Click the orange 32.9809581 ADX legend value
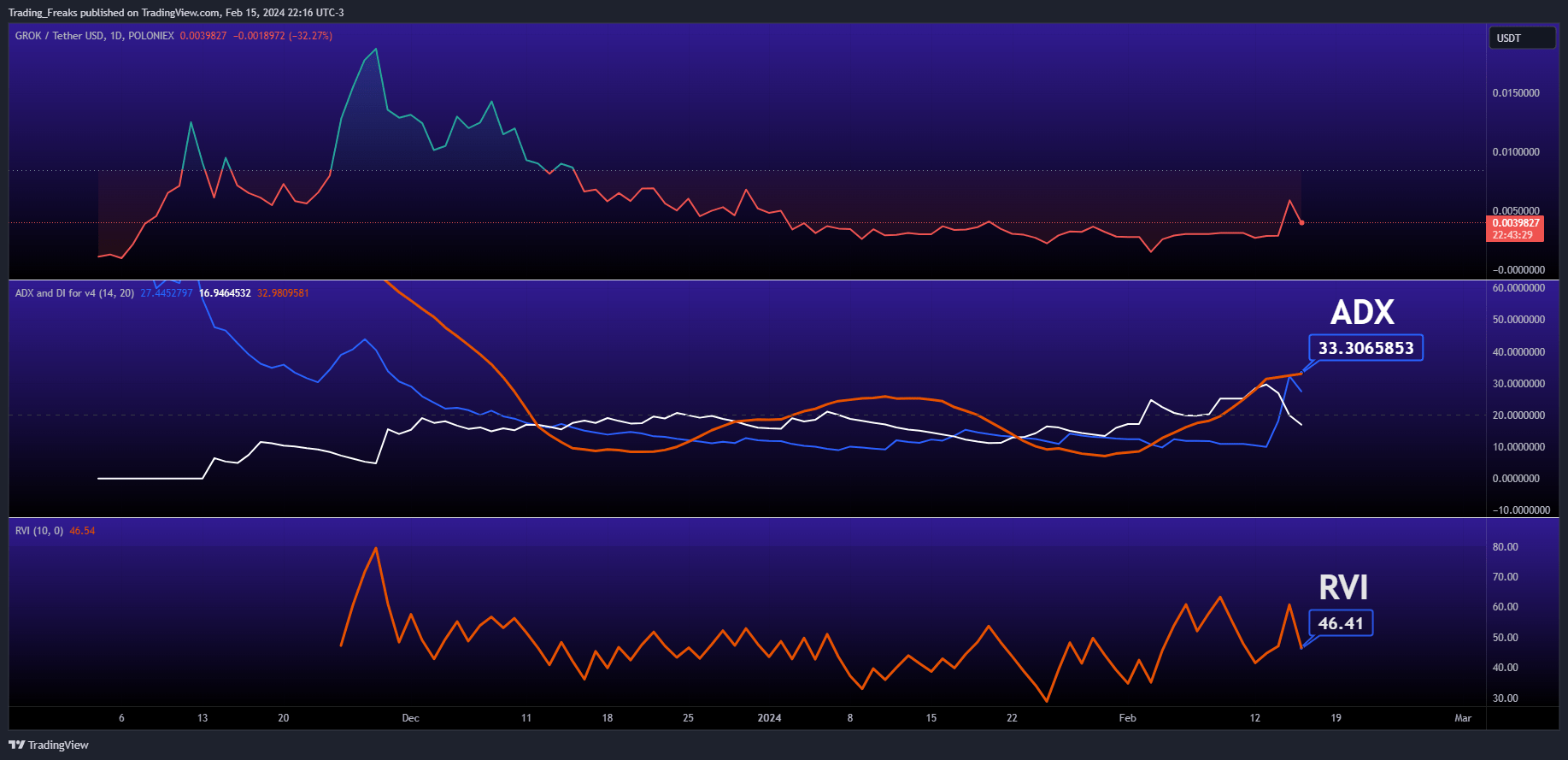This screenshot has height=760, width=1568. tap(283, 293)
